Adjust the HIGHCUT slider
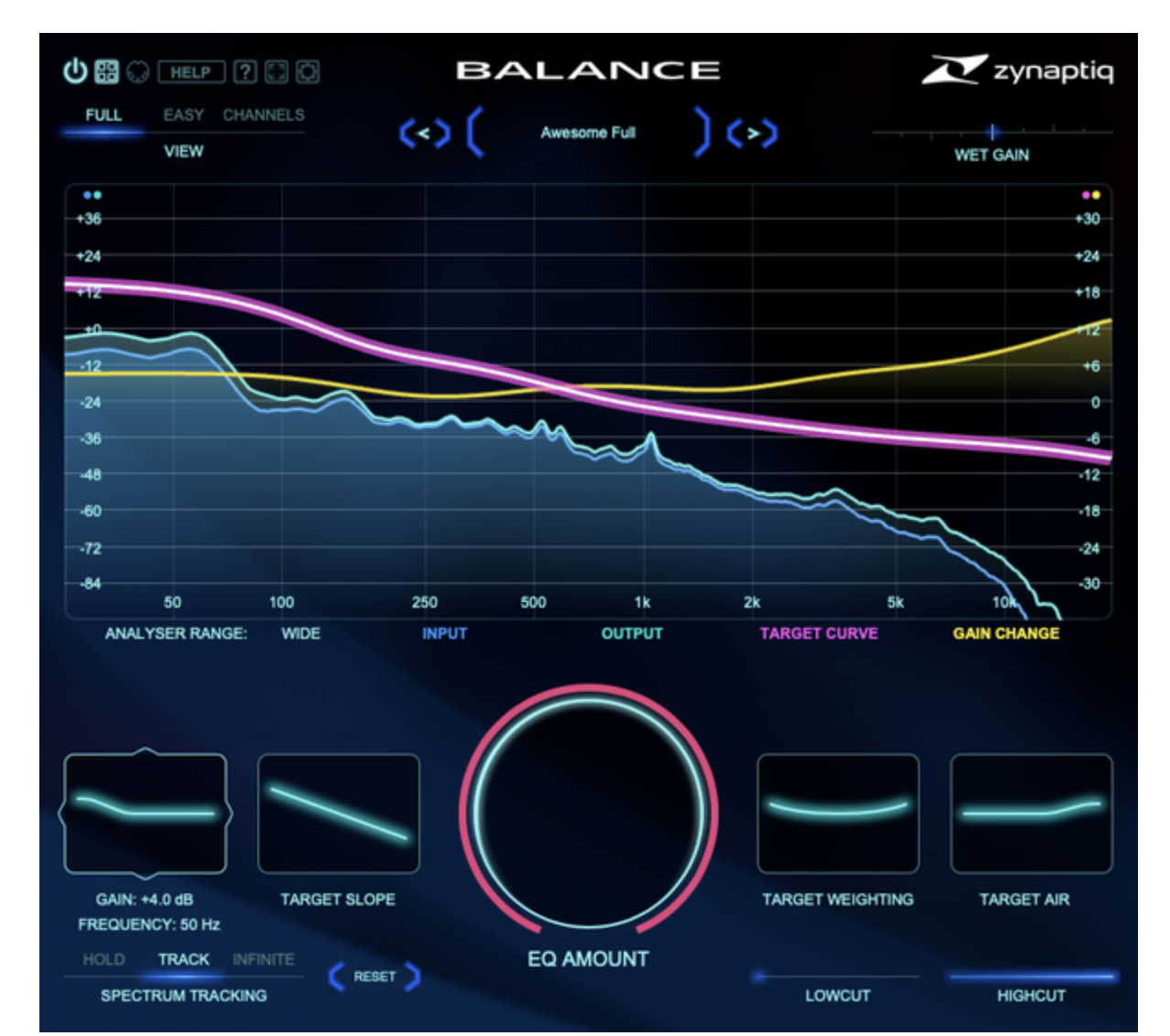Viewport: 1170px width, 1036px height. click(x=1031, y=977)
